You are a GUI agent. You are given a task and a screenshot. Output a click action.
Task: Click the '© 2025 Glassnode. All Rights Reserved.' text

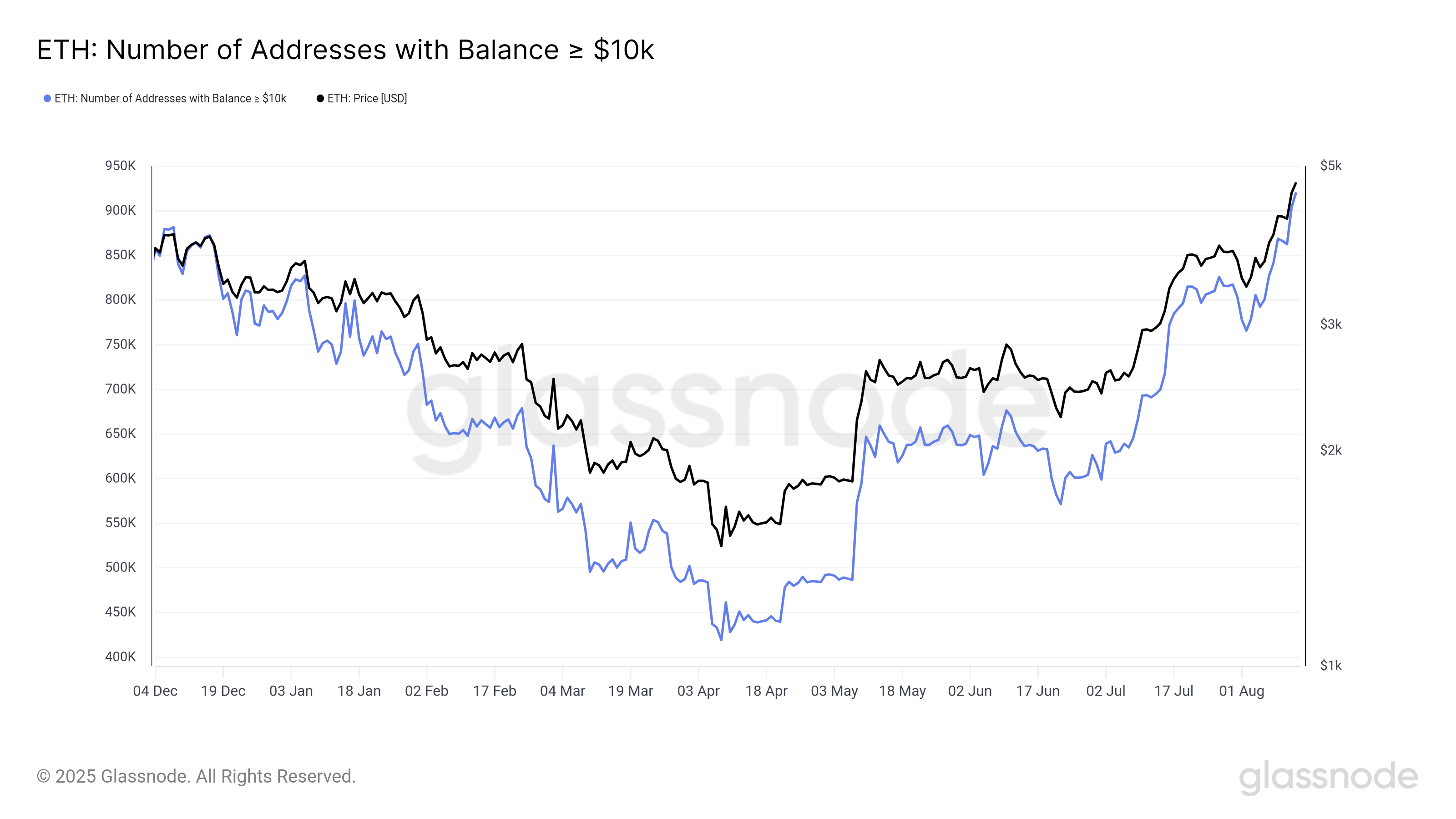point(196,776)
